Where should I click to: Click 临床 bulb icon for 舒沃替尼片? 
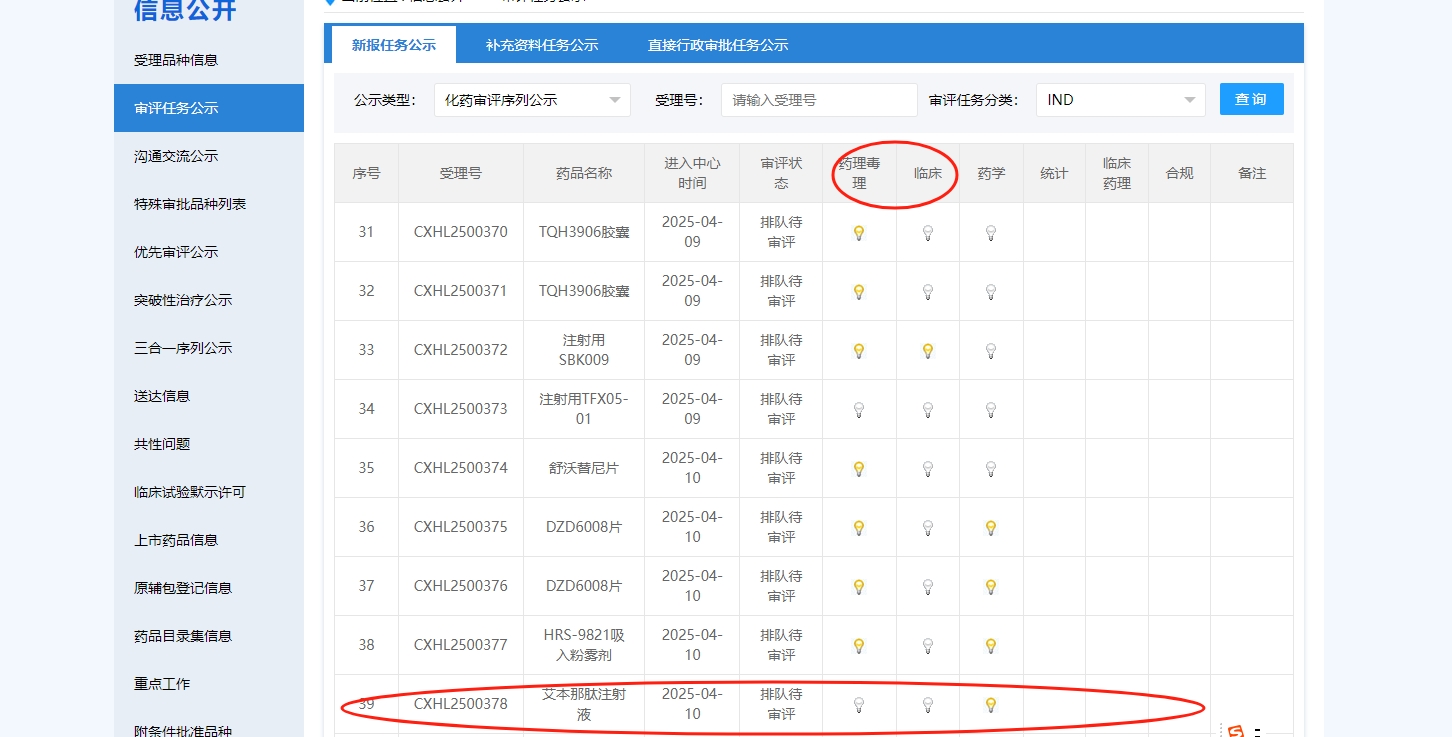pyautogui.click(x=927, y=469)
